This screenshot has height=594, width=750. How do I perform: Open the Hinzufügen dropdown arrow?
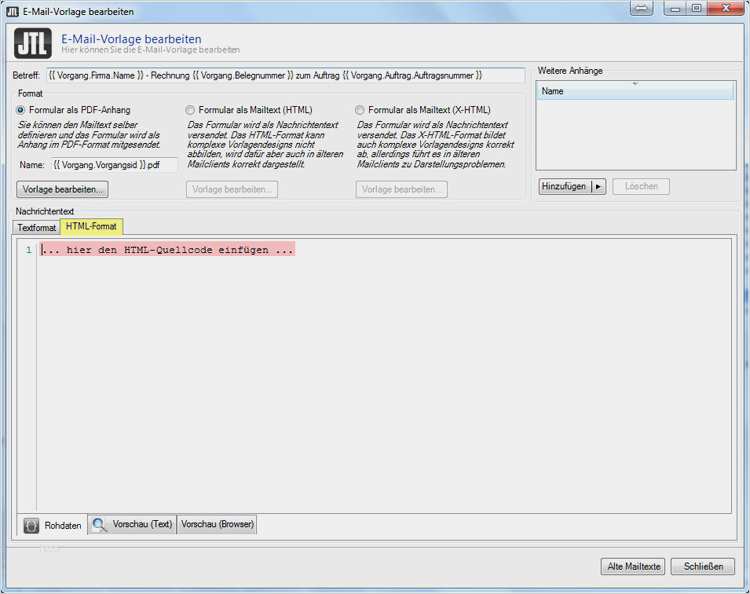598,187
